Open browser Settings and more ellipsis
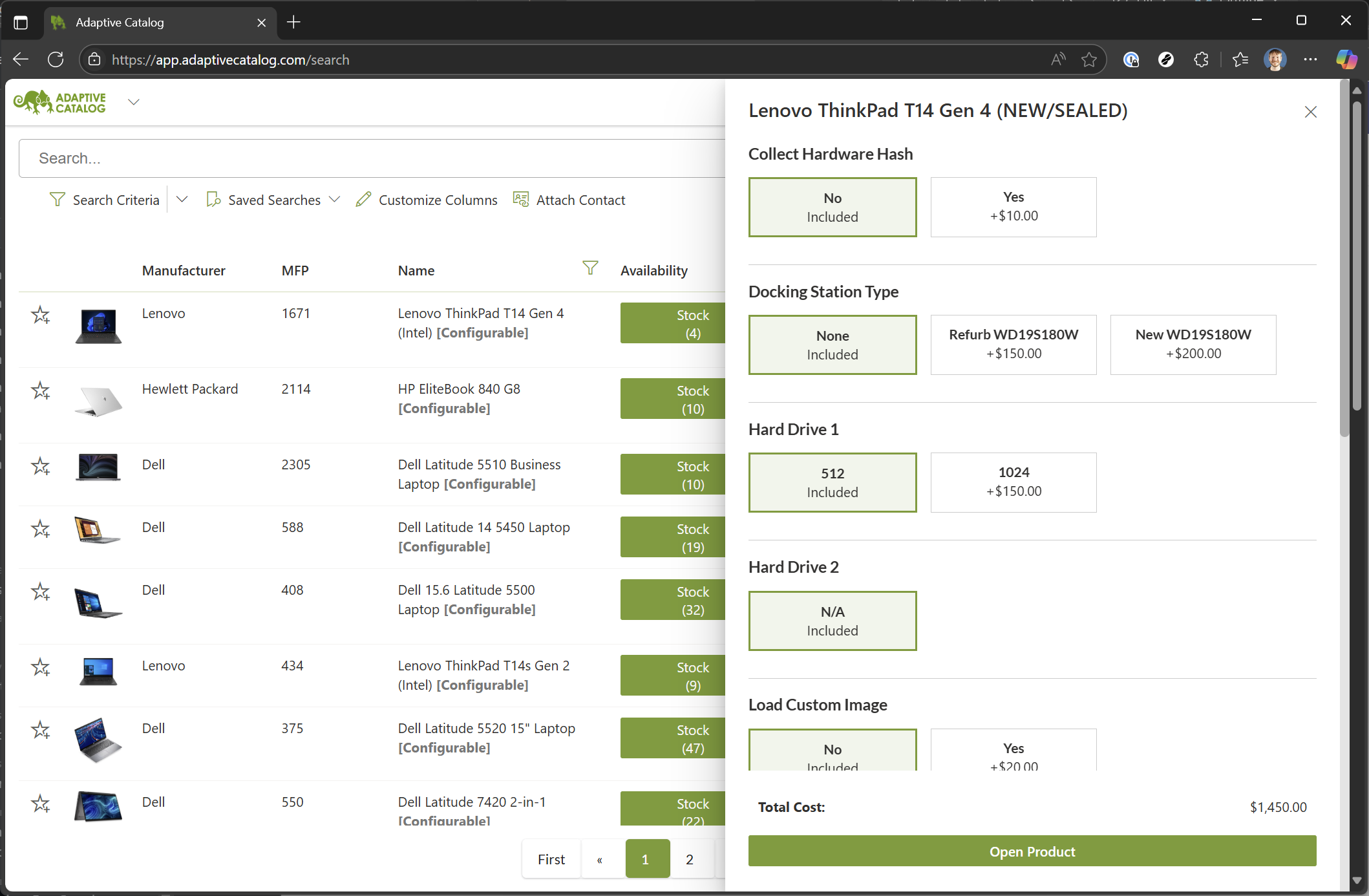The image size is (1369, 896). (1310, 59)
